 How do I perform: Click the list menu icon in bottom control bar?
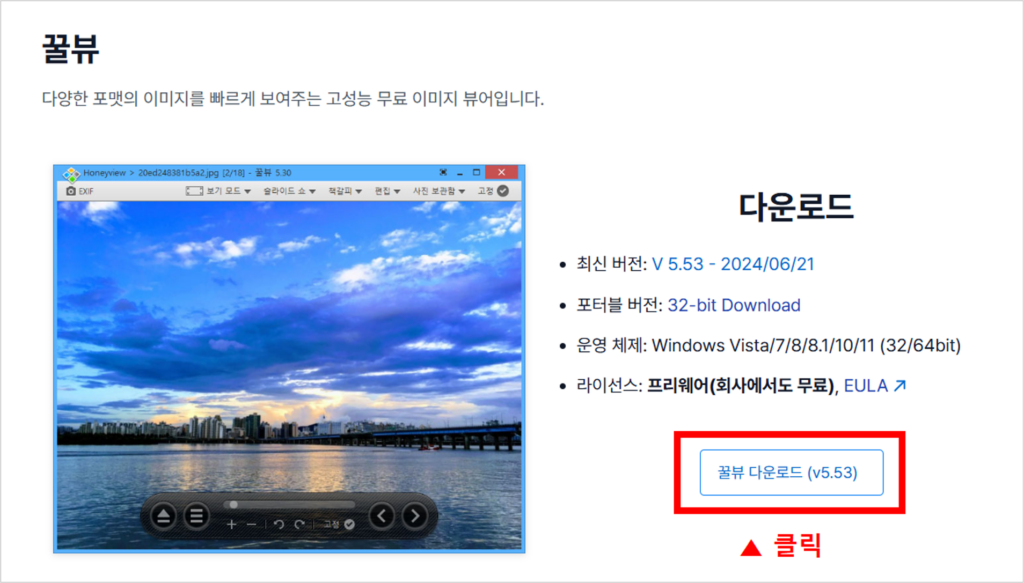(196, 516)
